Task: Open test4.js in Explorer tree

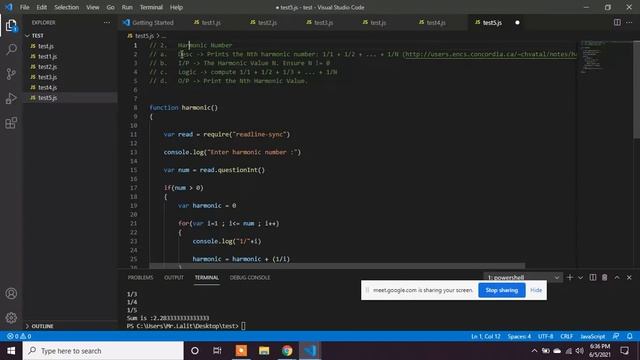Action: [x=47, y=87]
